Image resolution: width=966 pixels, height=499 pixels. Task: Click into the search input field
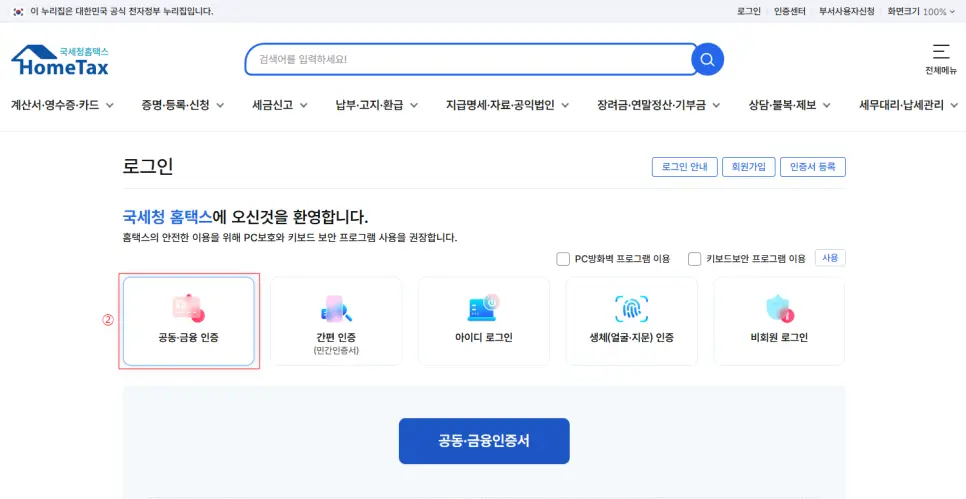468,59
